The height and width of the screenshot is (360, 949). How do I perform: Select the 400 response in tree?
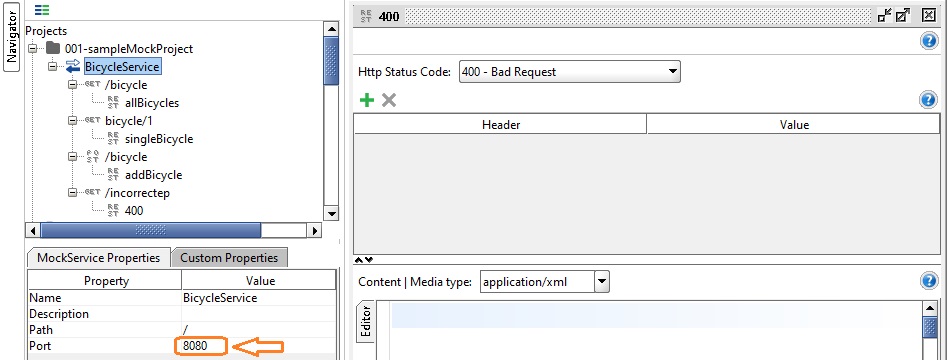pyautogui.click(x=134, y=211)
